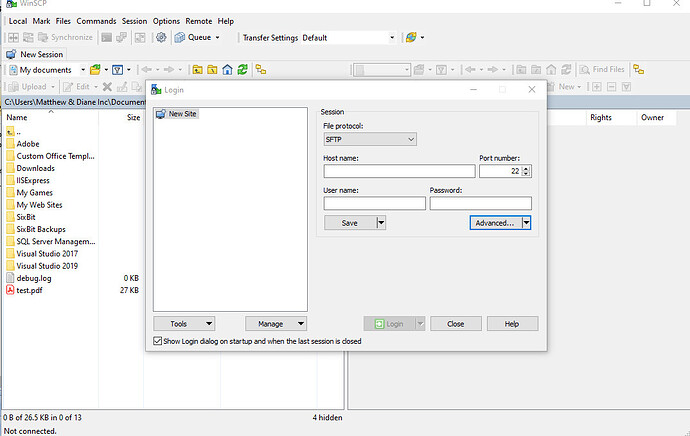Open the Remote menu

tap(198, 21)
